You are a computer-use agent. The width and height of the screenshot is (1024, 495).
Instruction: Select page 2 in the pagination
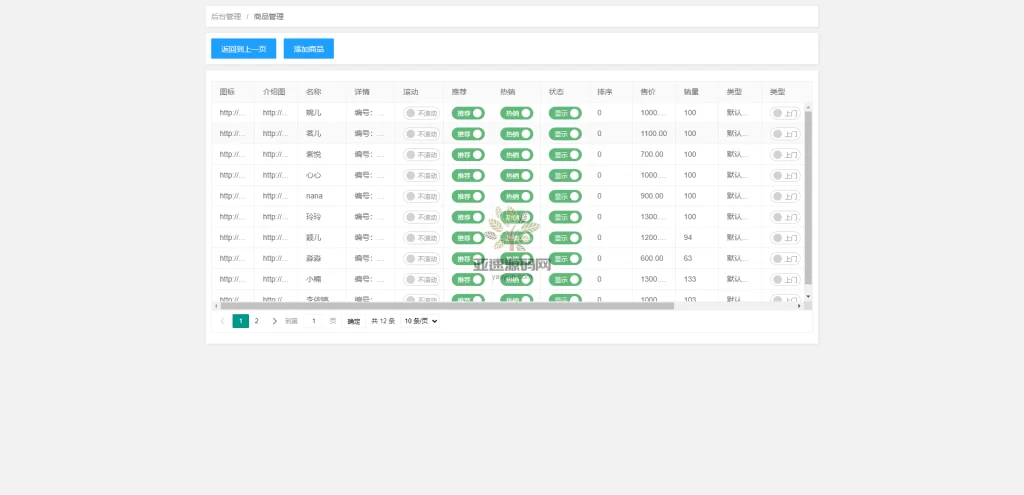tap(256, 321)
